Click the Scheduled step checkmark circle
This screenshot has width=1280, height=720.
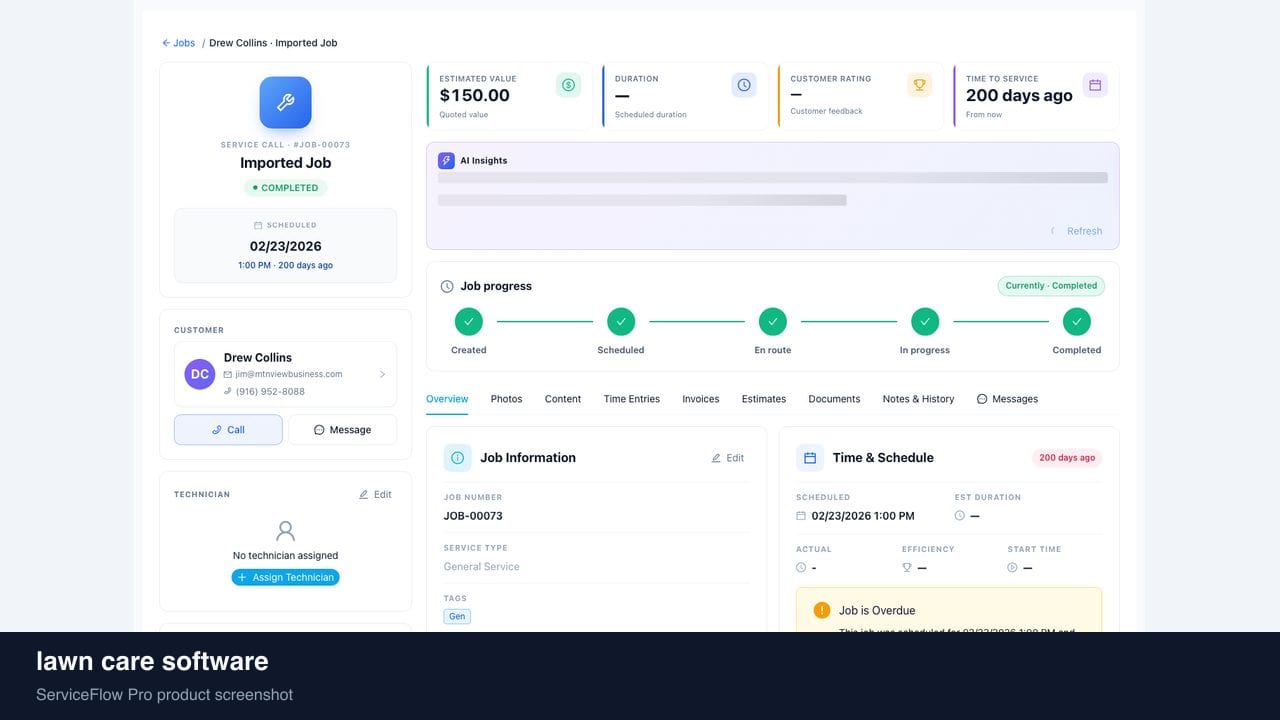(621, 321)
